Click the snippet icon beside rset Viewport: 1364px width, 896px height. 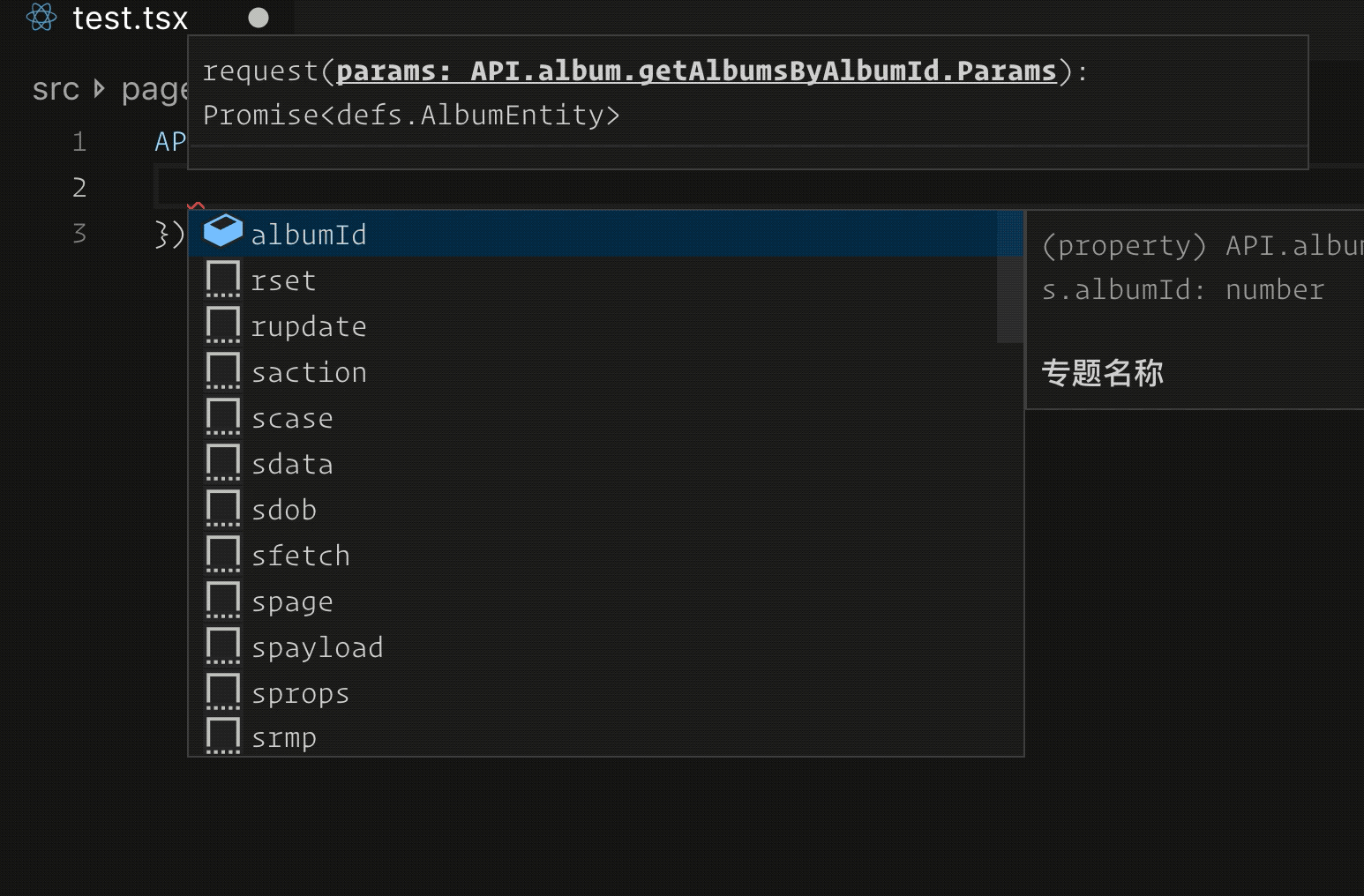[x=222, y=279]
